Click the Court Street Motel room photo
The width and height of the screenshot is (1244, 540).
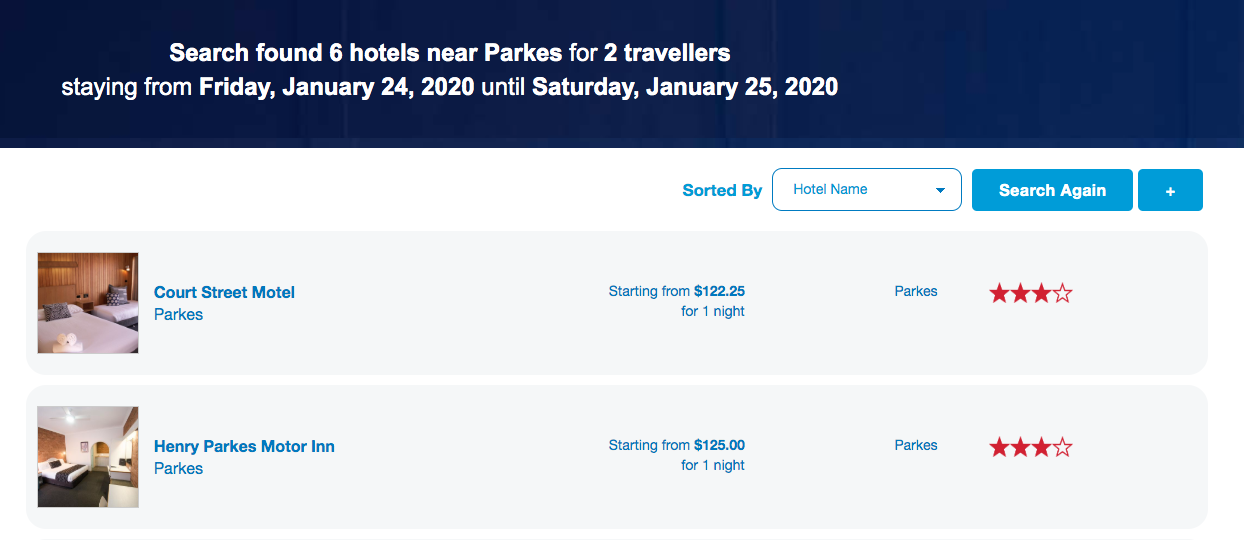pos(88,303)
